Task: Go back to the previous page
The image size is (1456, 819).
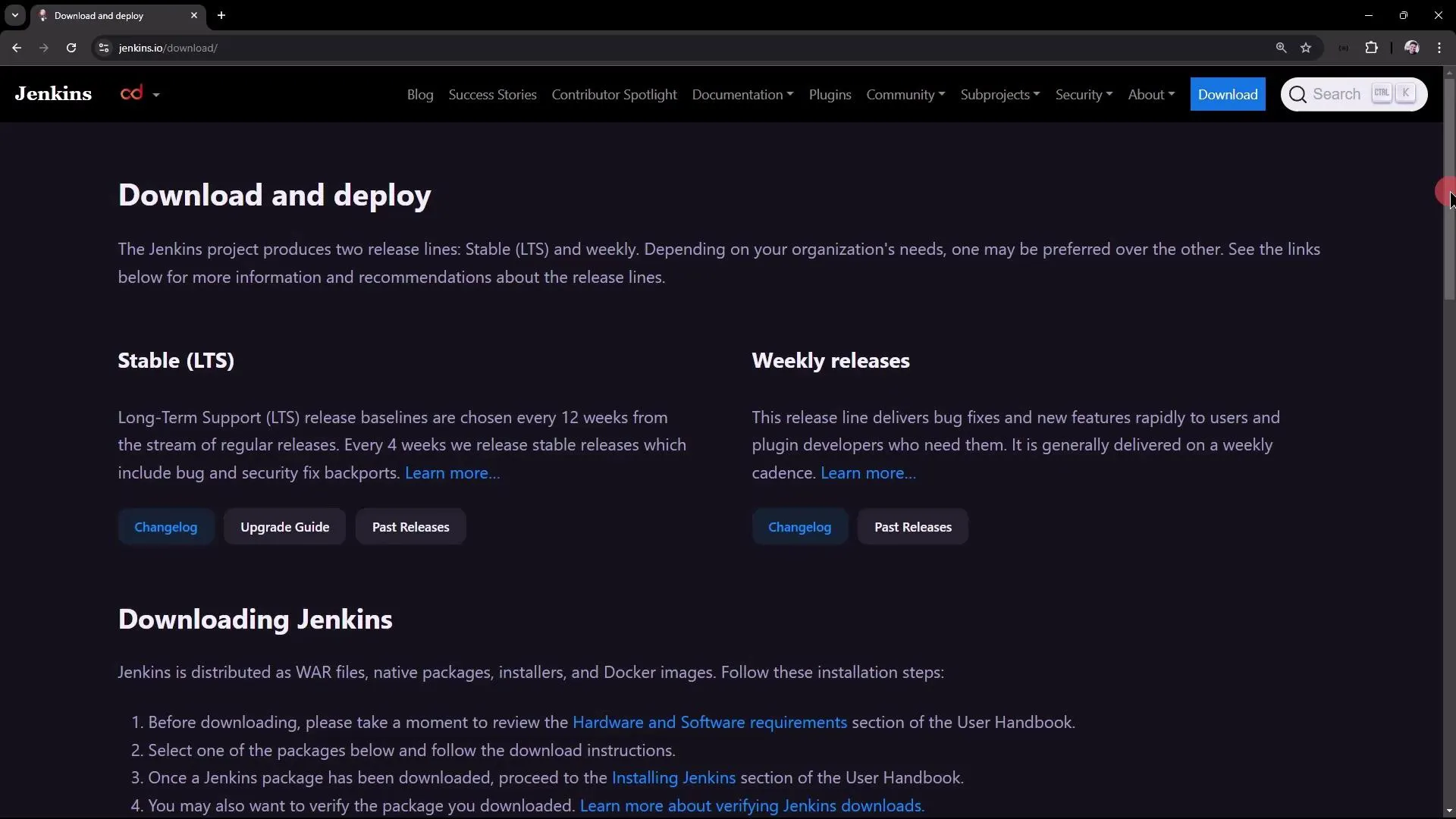Action: click(x=17, y=48)
